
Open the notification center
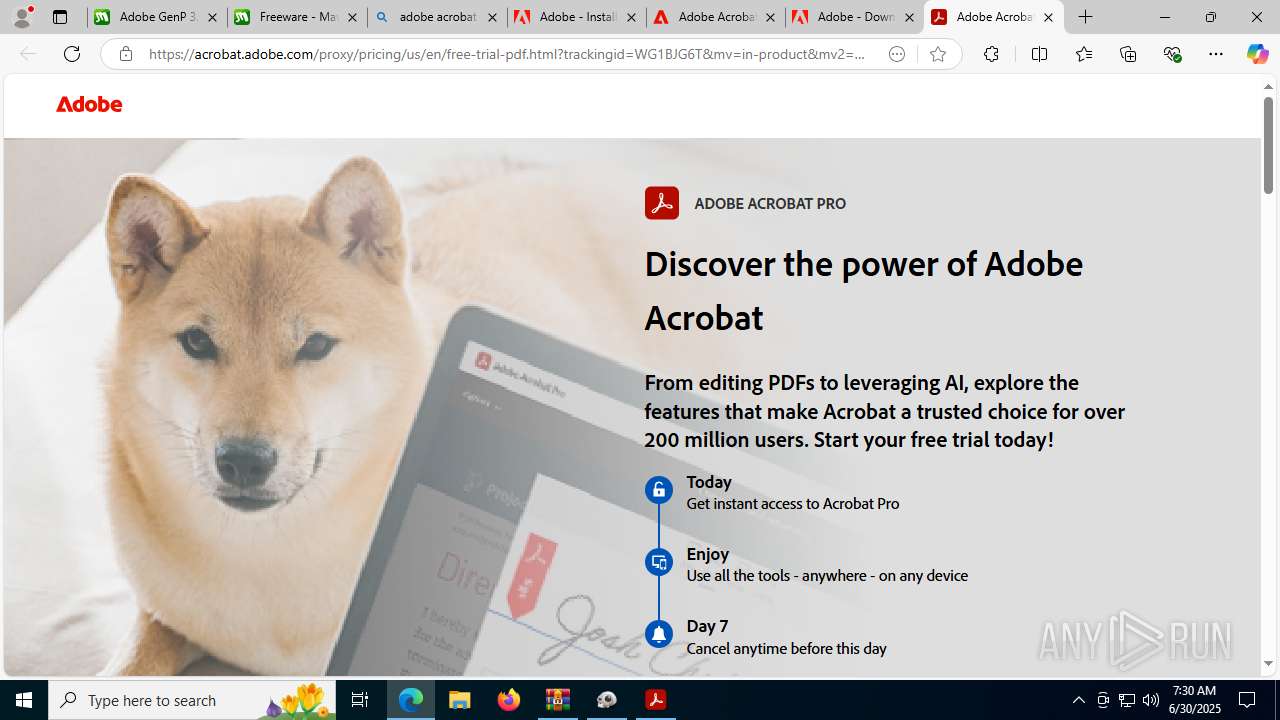click(1248, 700)
